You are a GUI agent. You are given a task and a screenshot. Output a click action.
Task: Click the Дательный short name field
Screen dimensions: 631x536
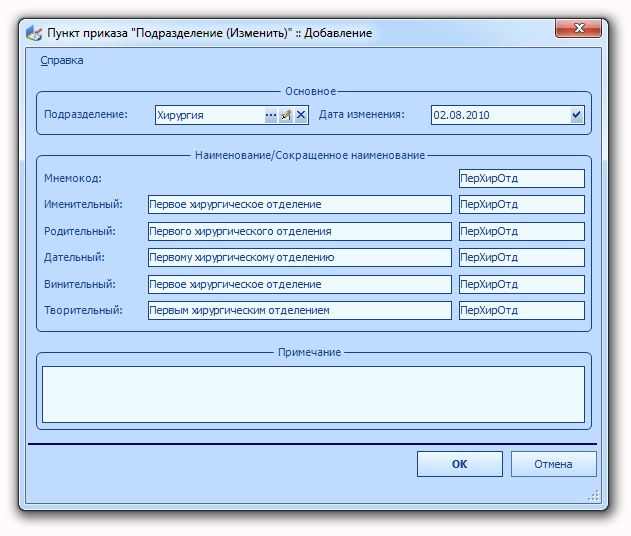[522, 258]
